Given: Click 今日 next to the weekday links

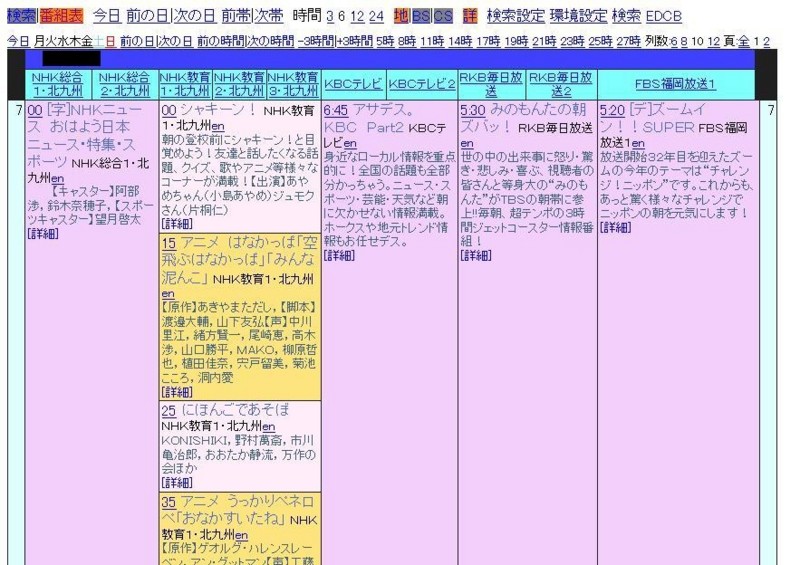Looking at the screenshot, I should click(x=18, y=41).
